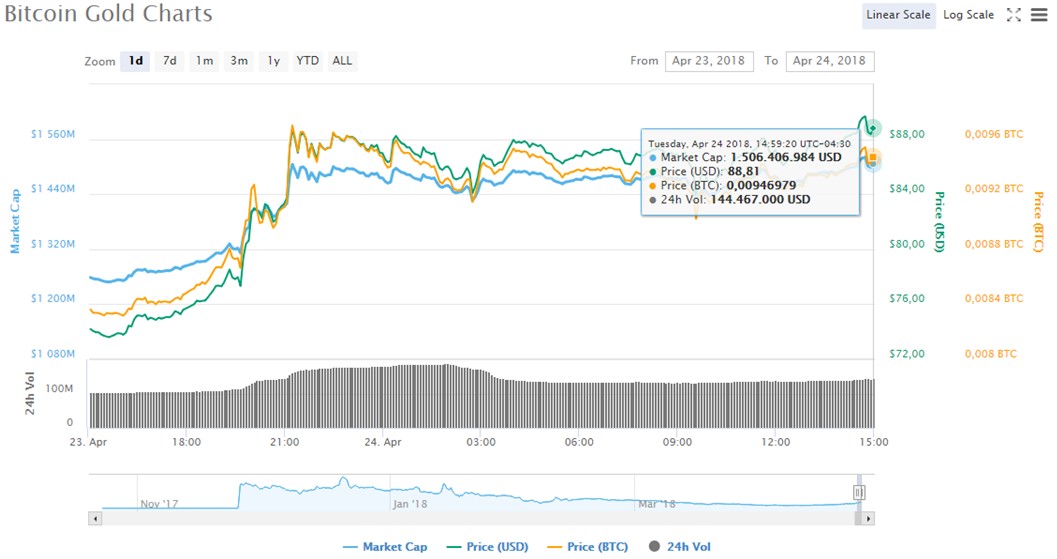Click the navigator range handle
This screenshot has height=559, width=1057.
point(859,492)
